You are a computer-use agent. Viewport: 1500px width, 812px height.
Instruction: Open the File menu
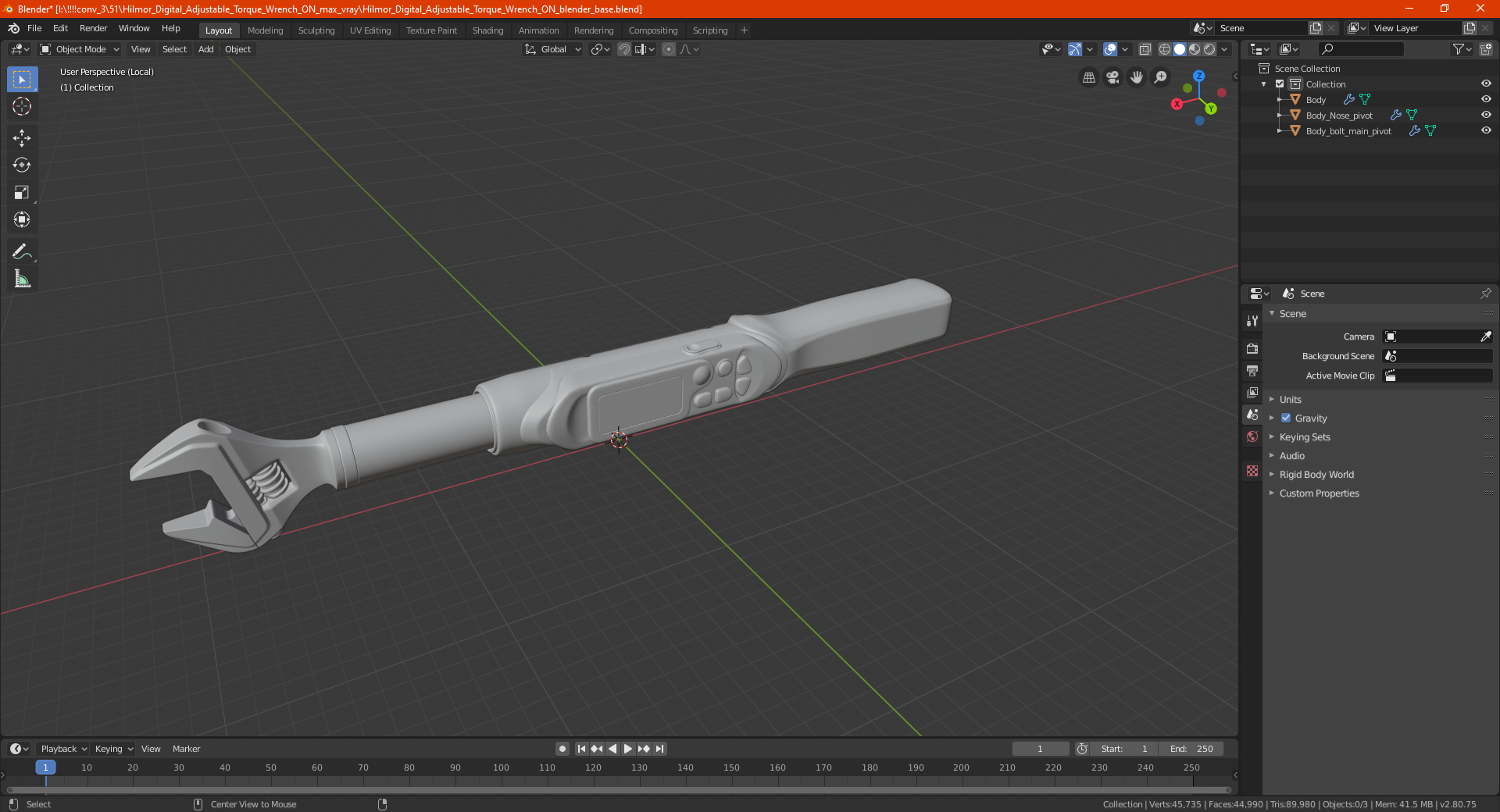[34, 28]
